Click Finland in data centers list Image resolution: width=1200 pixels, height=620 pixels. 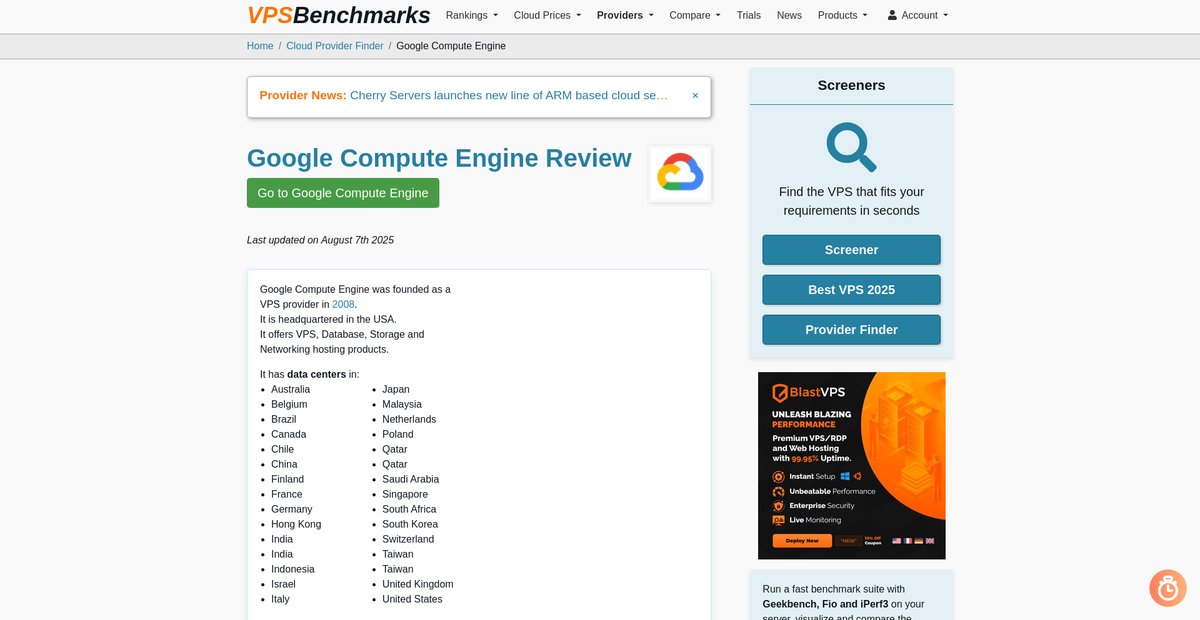pyautogui.click(x=288, y=479)
